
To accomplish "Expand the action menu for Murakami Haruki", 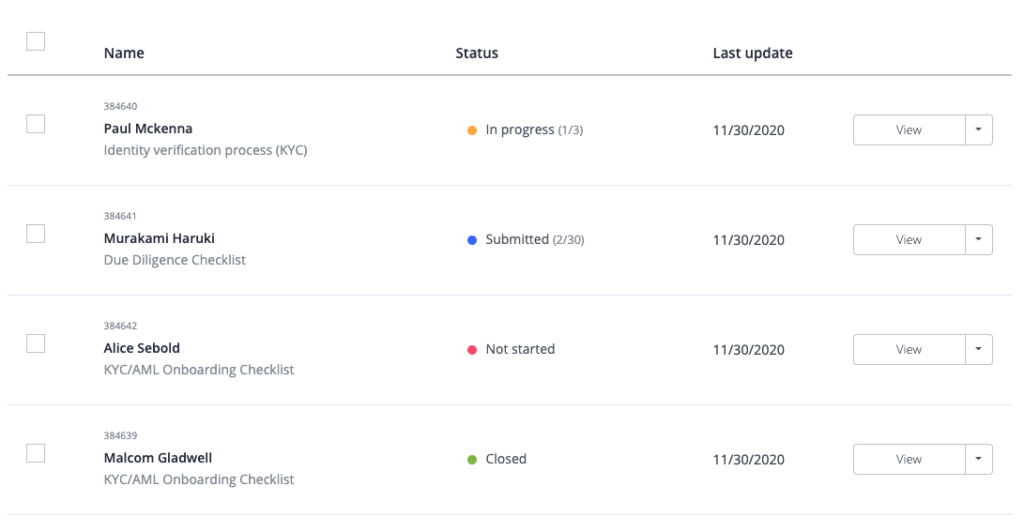I will 978,240.
